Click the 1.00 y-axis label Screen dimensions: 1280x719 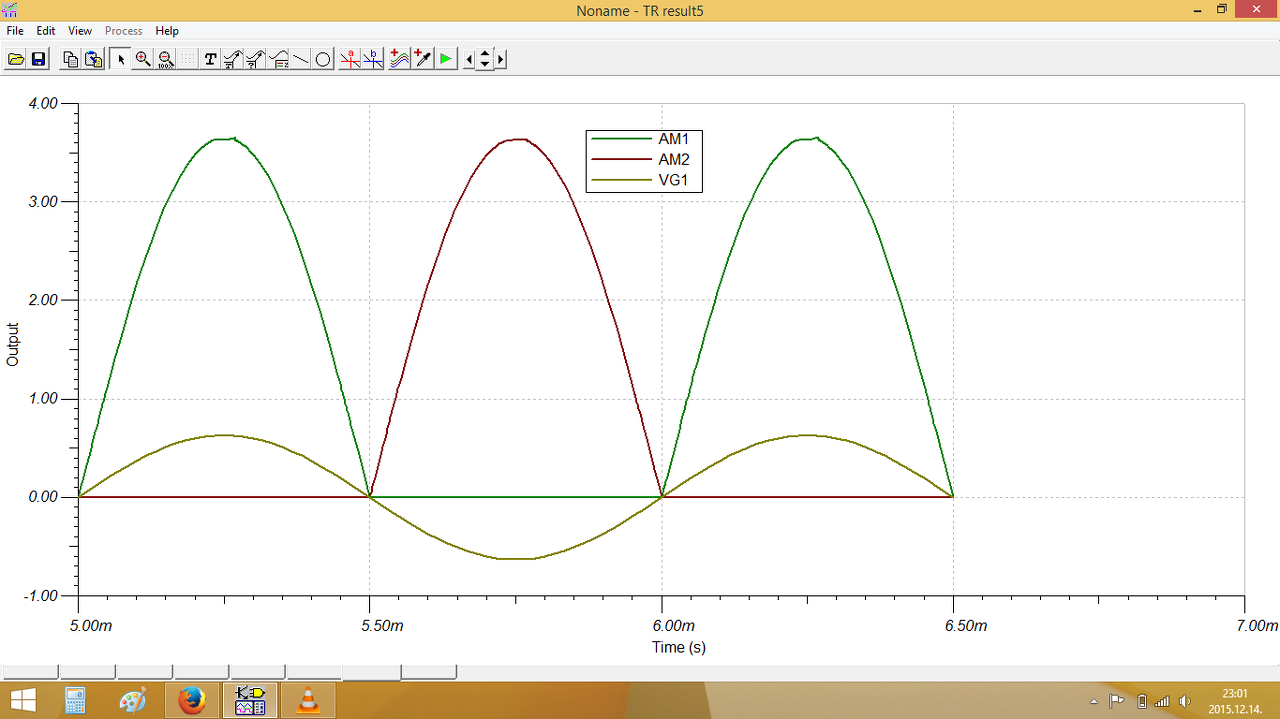44,399
